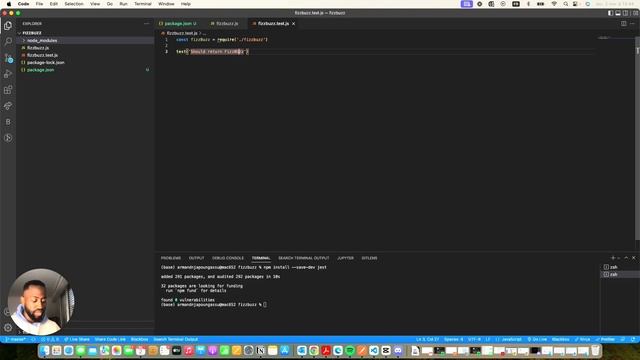
Task: Open the View menu
Action: pyautogui.click(x=95, y=4)
